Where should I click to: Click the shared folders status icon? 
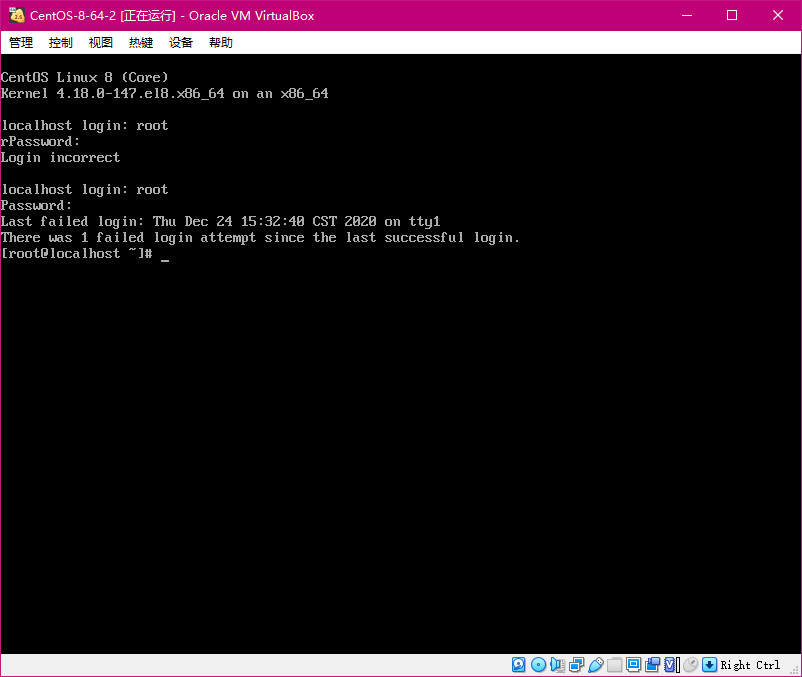pos(616,664)
